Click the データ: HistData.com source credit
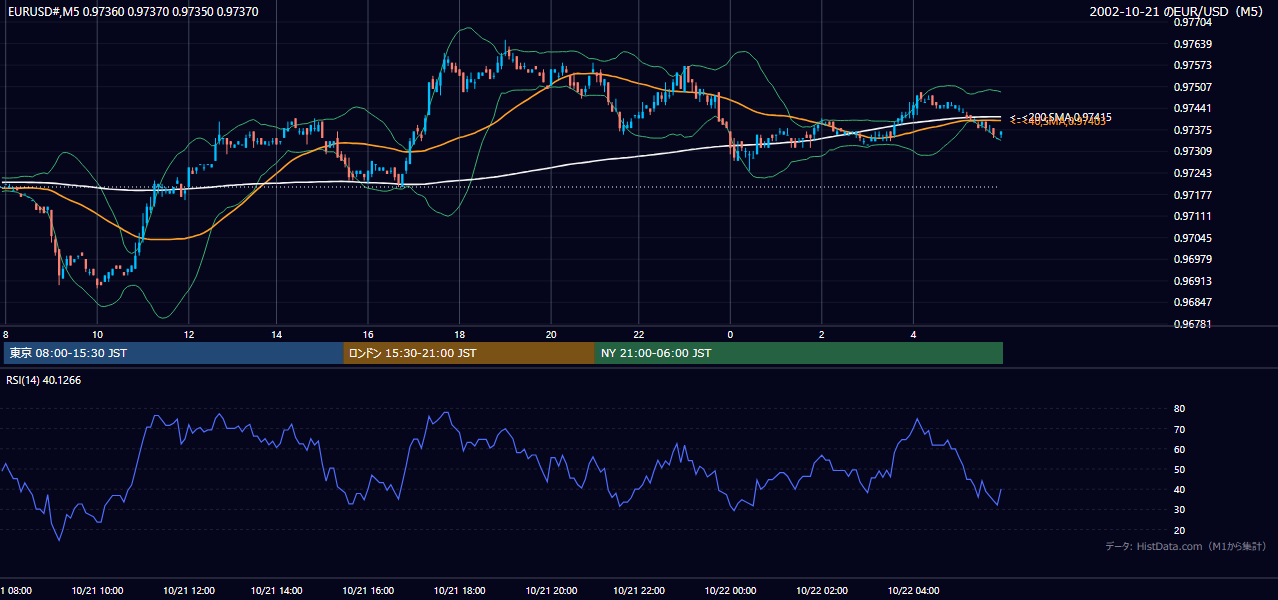The height and width of the screenshot is (600, 1278). tap(1186, 546)
